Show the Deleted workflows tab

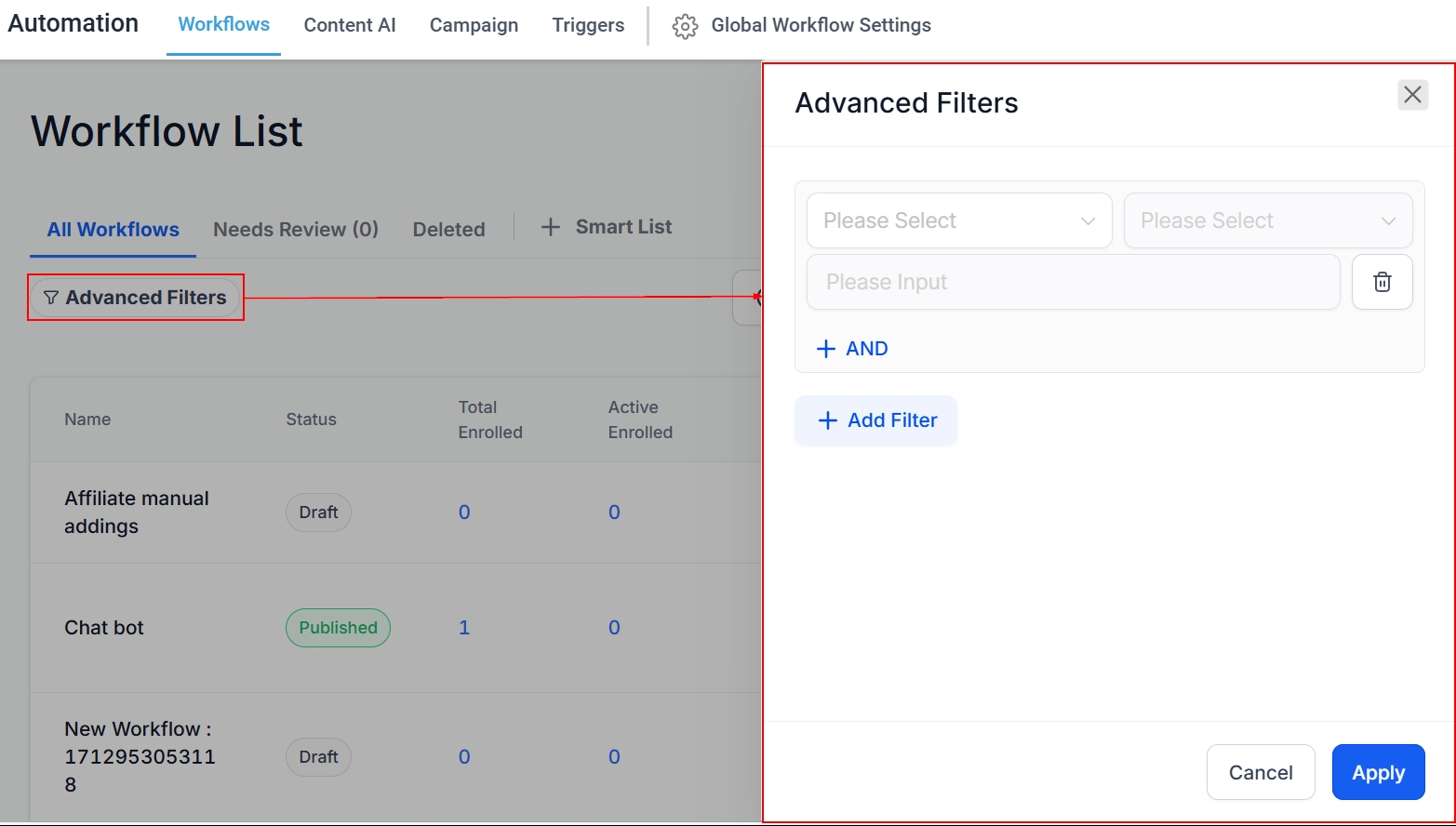(448, 229)
